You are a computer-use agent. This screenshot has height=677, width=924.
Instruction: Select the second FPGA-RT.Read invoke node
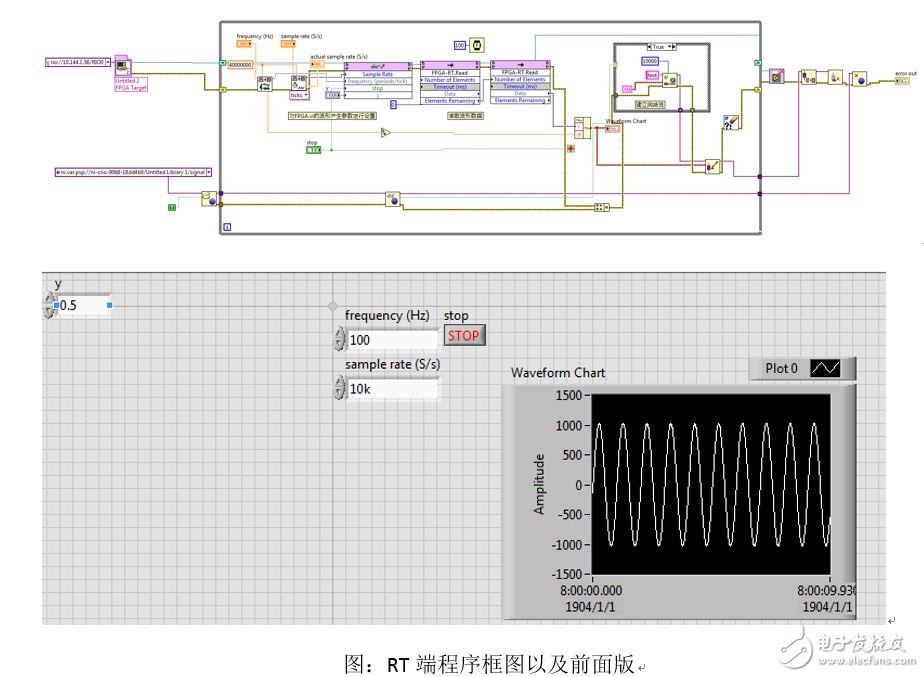coord(520,81)
